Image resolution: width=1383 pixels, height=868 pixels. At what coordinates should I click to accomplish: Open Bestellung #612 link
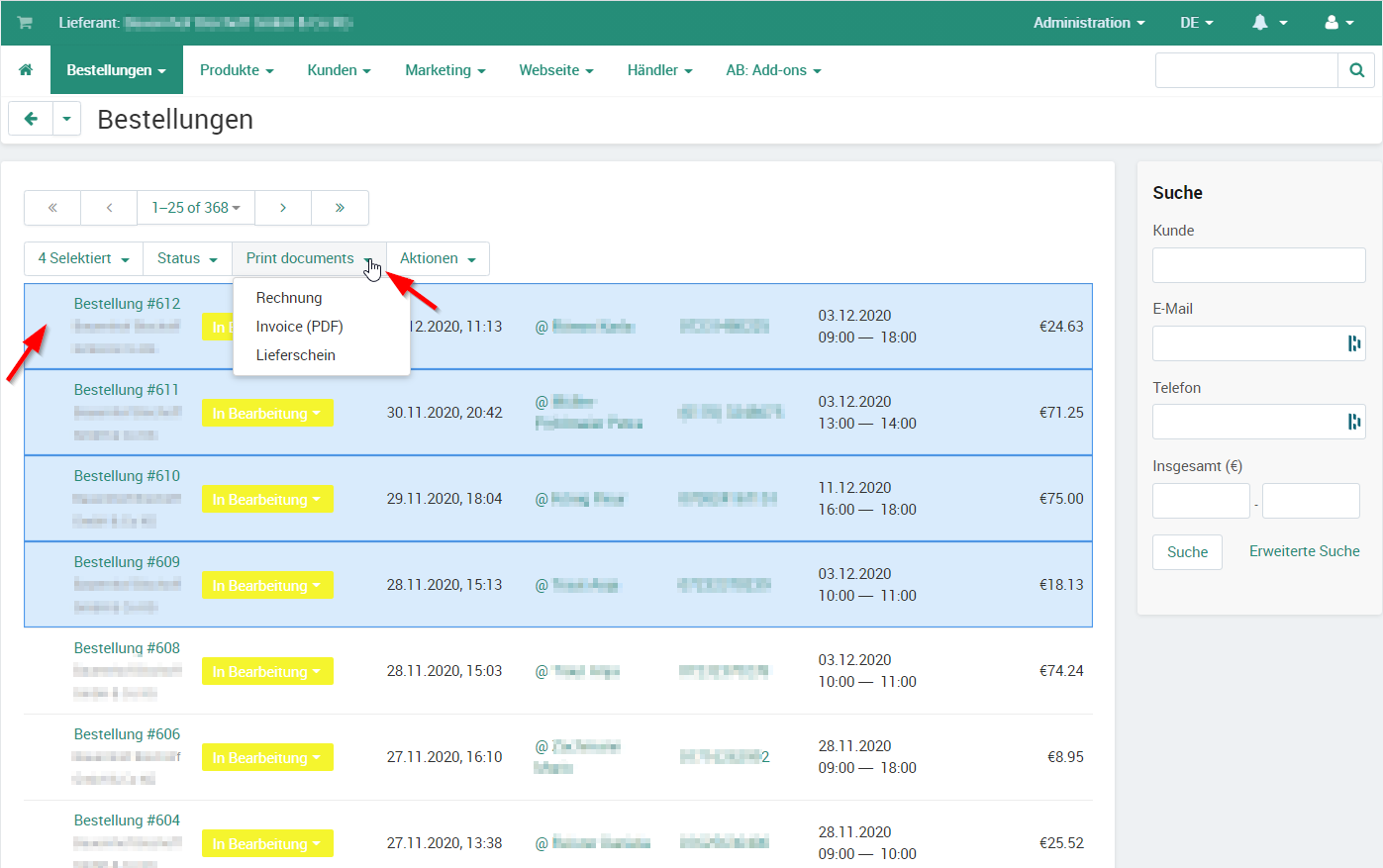[127, 304]
